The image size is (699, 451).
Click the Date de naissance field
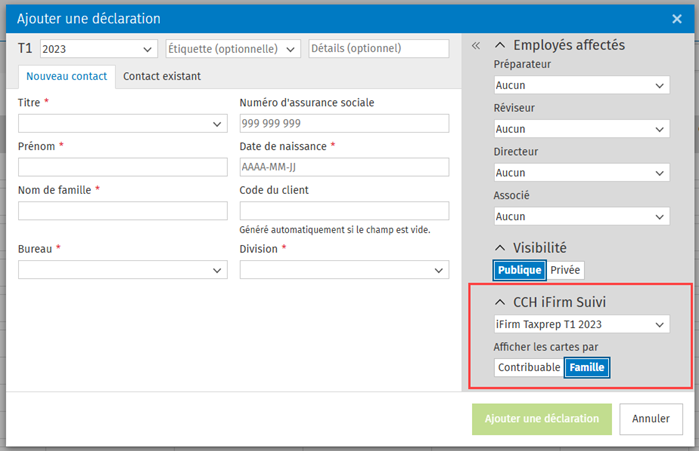[344, 167]
